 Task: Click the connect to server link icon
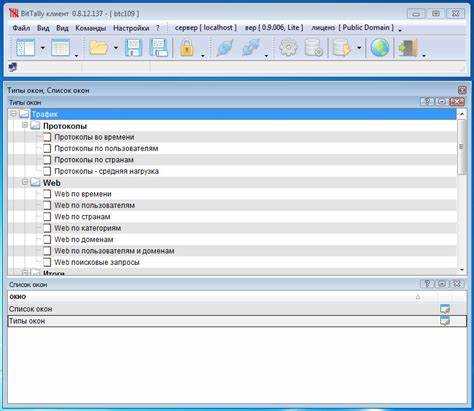tap(225, 48)
